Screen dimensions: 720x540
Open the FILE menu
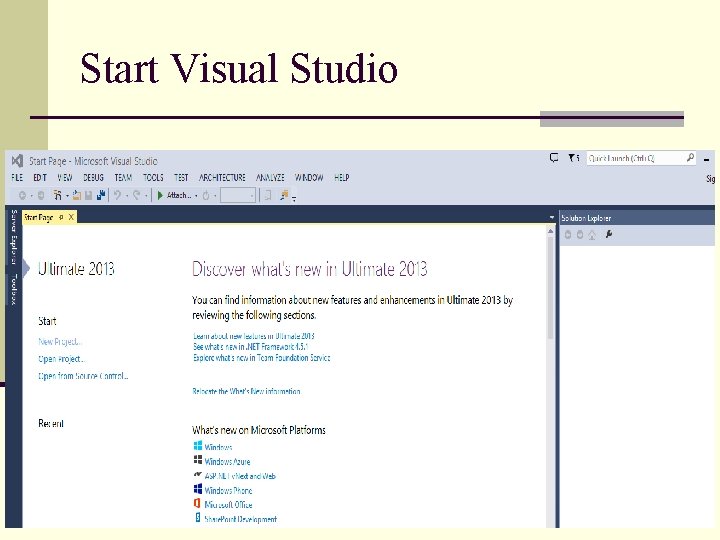(x=17, y=178)
